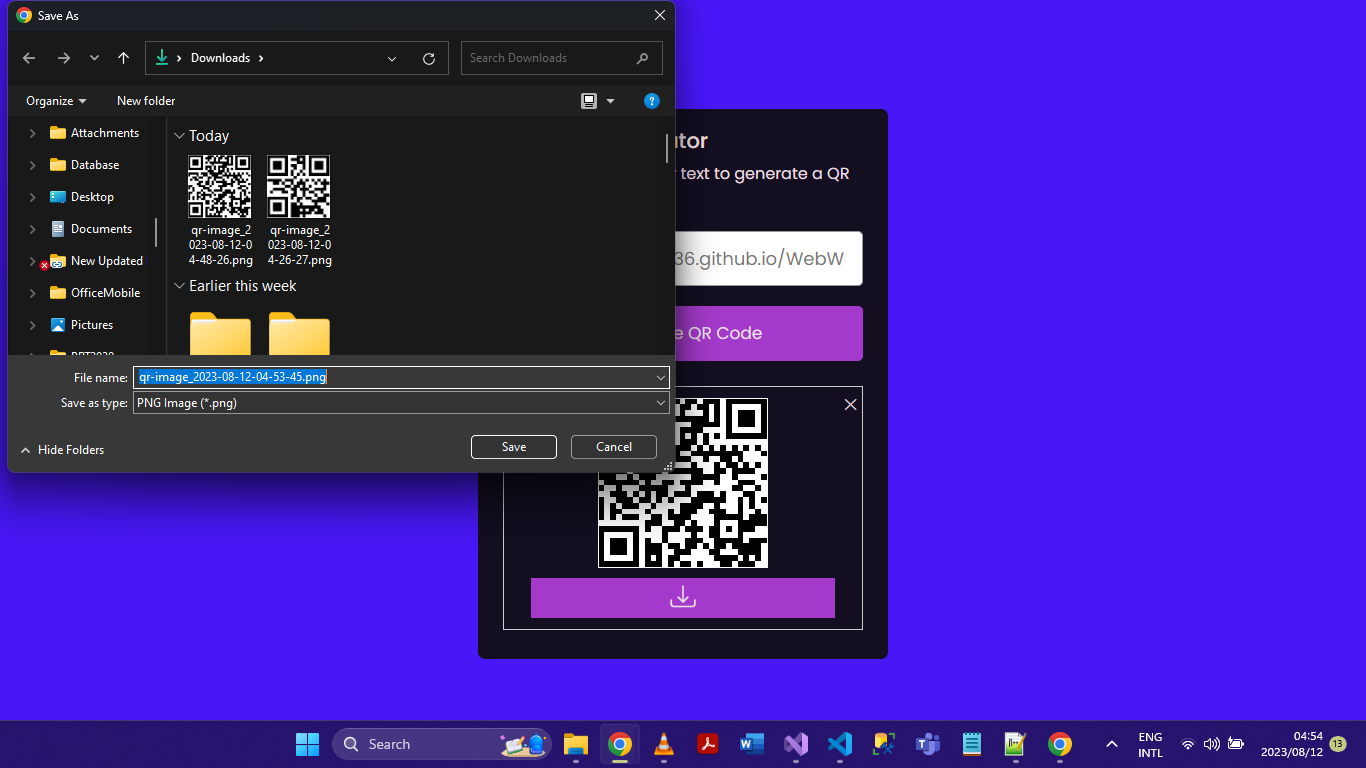Open the help icon
Image resolution: width=1366 pixels, height=768 pixels.
tap(651, 101)
